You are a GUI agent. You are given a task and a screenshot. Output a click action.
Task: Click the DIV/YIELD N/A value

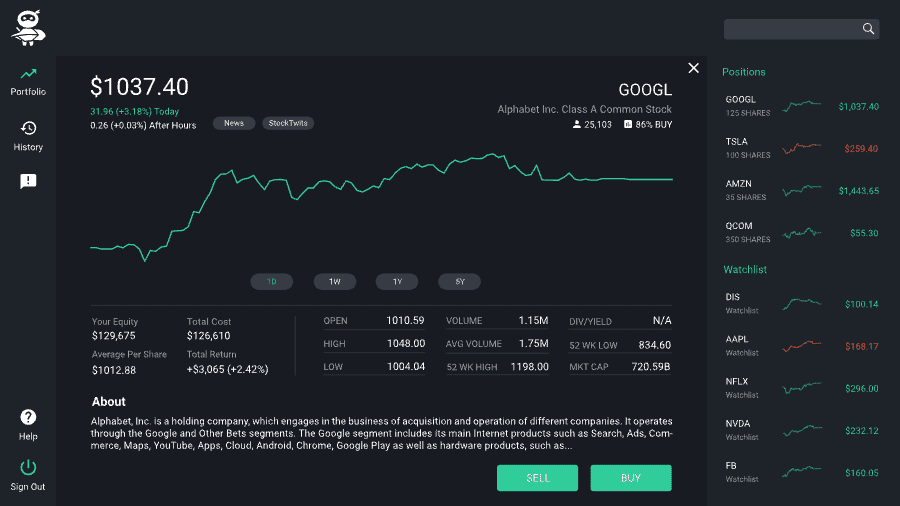(x=662, y=320)
